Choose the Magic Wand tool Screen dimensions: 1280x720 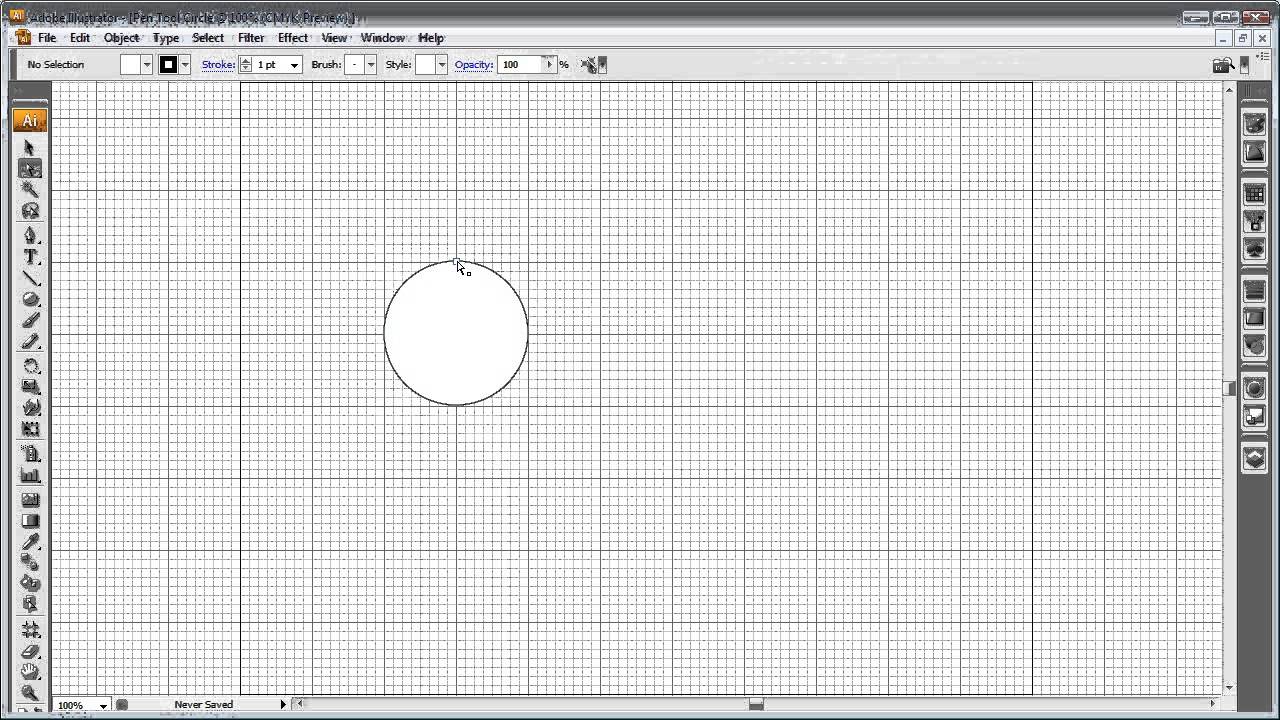point(30,190)
